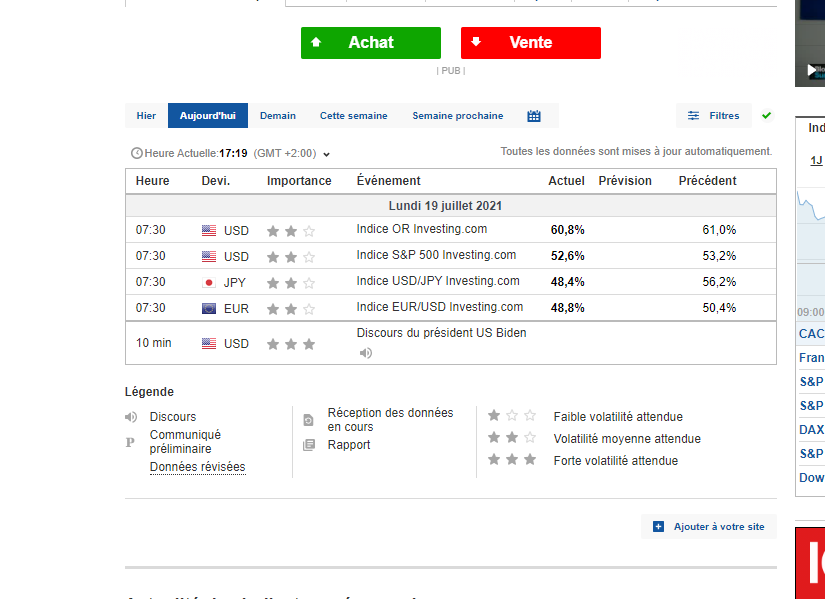Click the one-star low volatility legend icon
This screenshot has width=825, height=599.
click(x=512, y=416)
